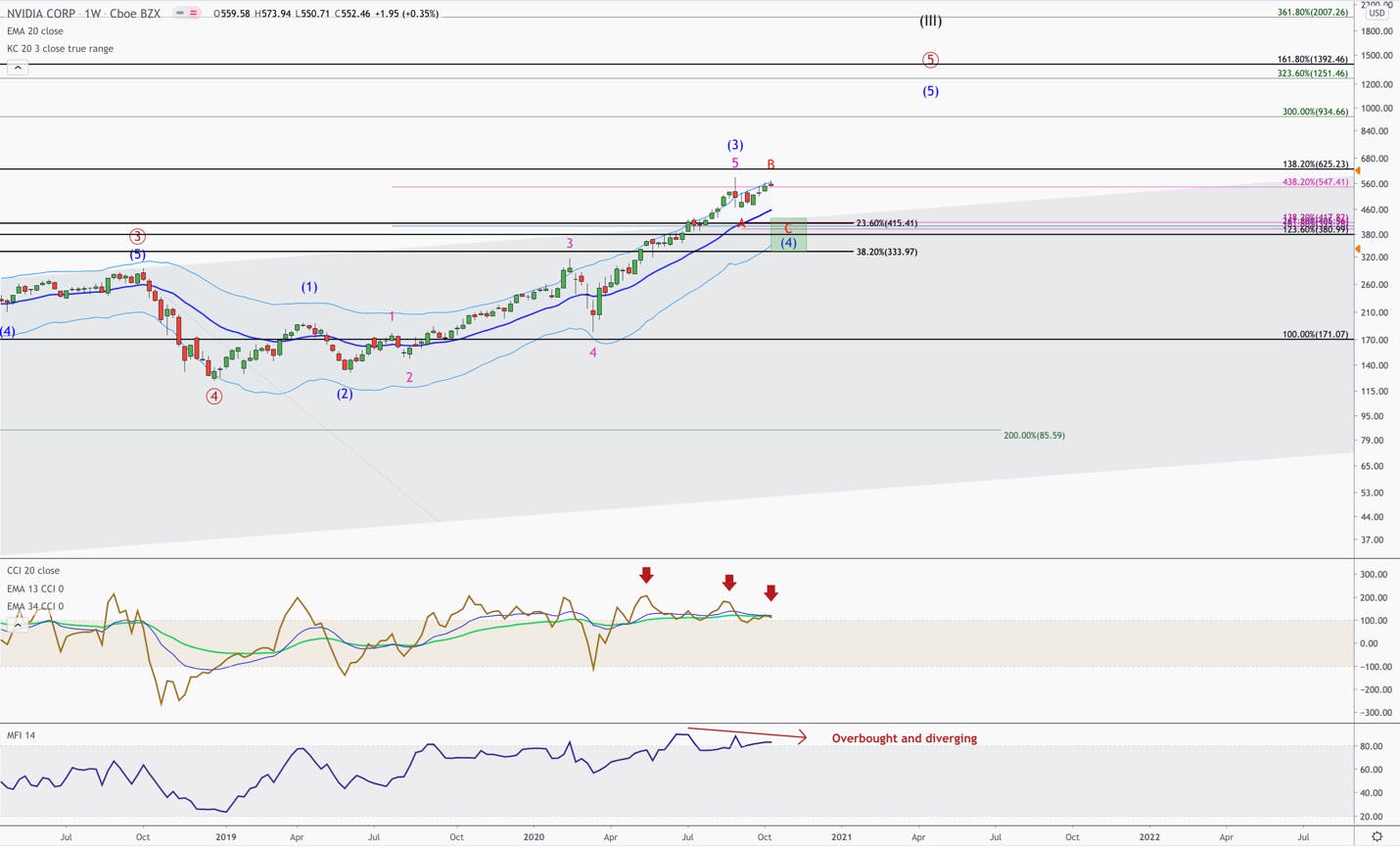Select the circled red 5 wave label
This screenshot has height=848, width=1400.
[930, 60]
